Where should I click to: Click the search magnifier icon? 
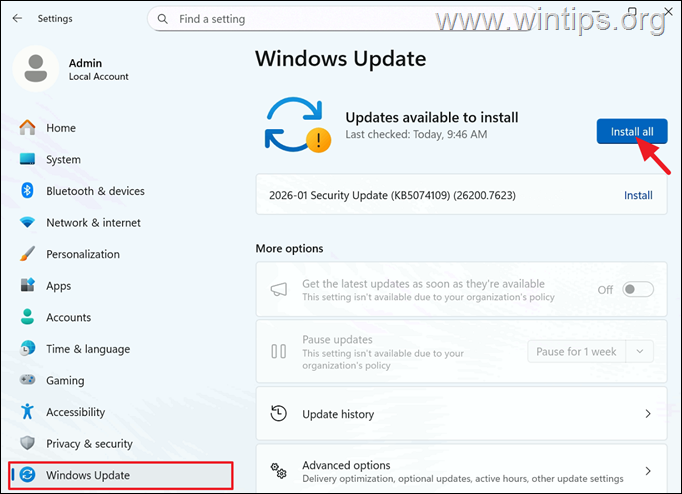click(x=162, y=19)
